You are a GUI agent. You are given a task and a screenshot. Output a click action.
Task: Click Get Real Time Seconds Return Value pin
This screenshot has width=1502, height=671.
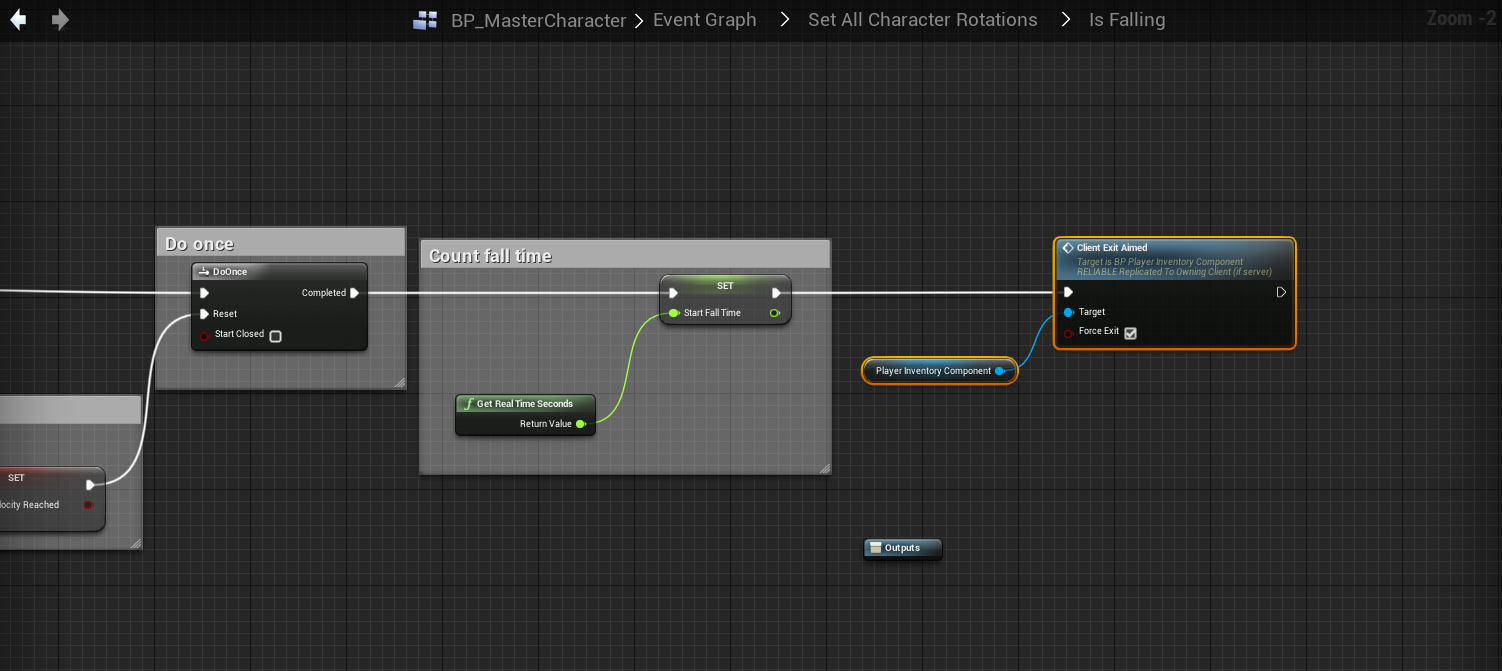[x=580, y=424]
